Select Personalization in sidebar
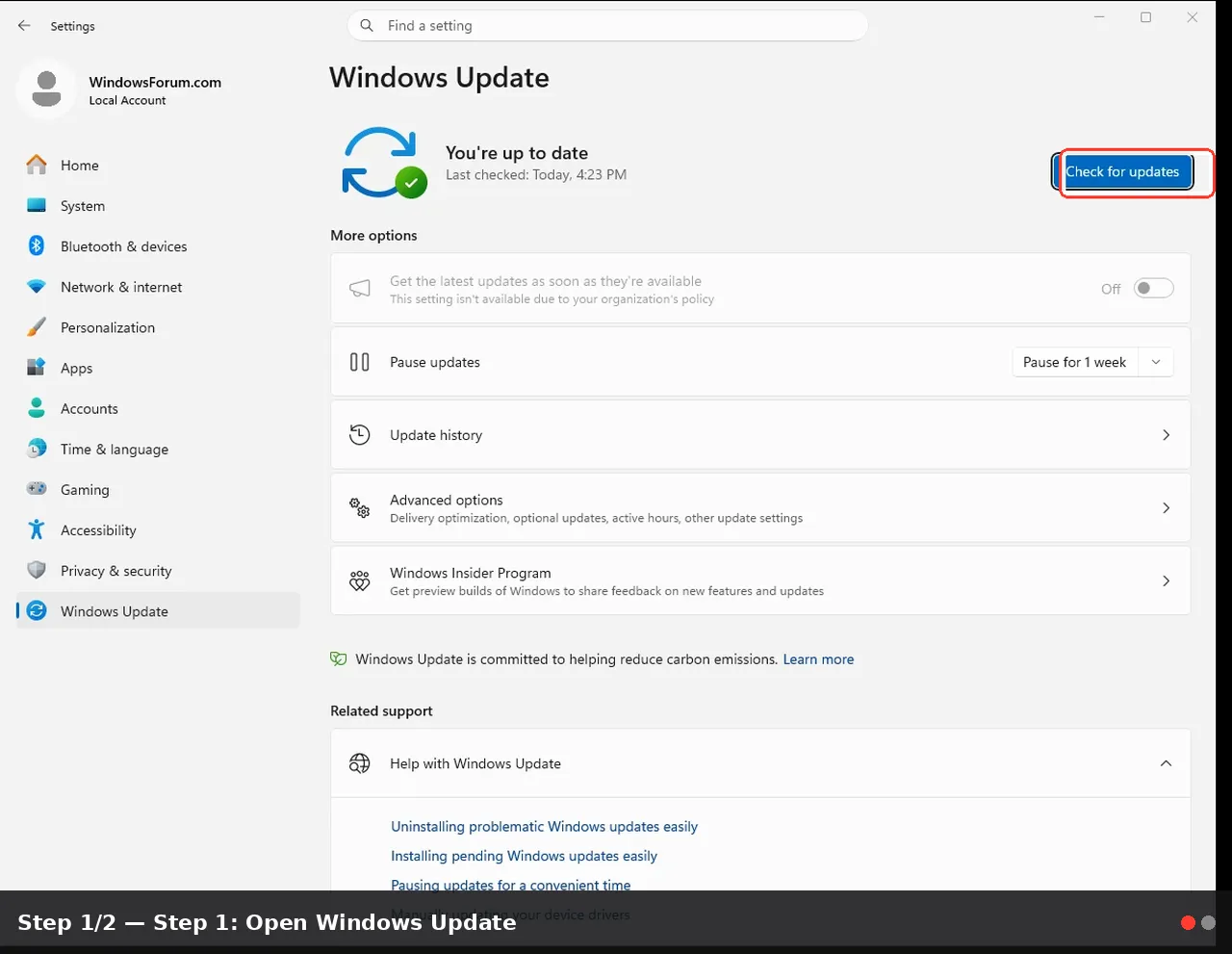This screenshot has height=954, width=1232. pos(158,327)
